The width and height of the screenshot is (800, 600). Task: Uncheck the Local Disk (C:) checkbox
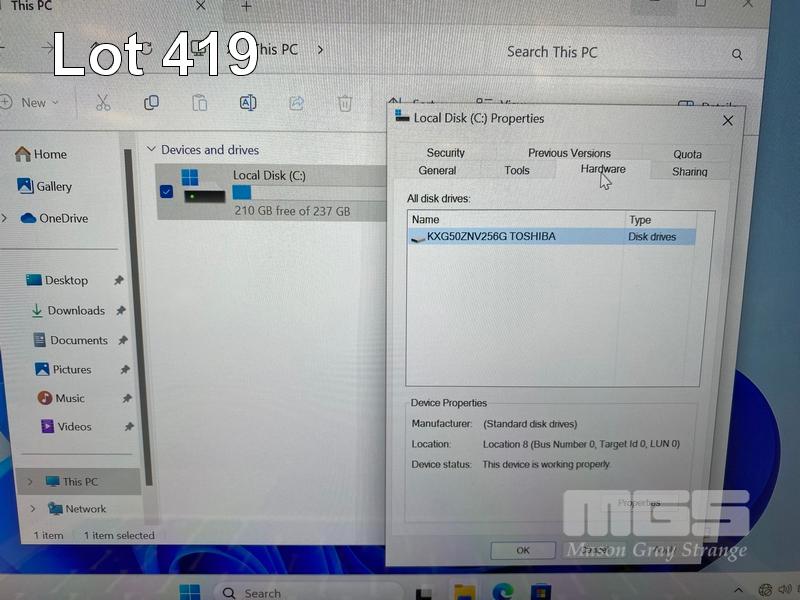(x=166, y=191)
